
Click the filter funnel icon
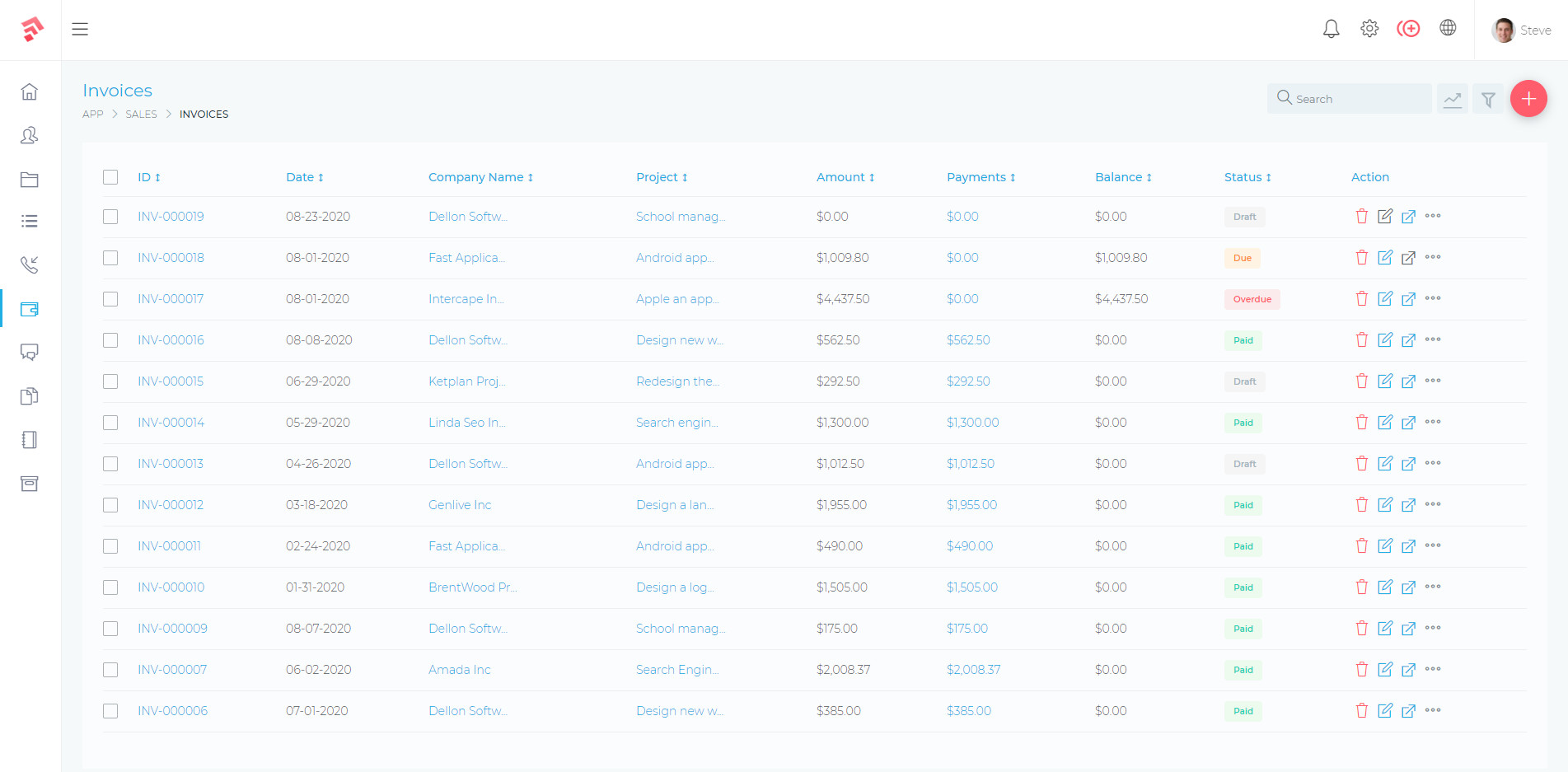point(1488,98)
